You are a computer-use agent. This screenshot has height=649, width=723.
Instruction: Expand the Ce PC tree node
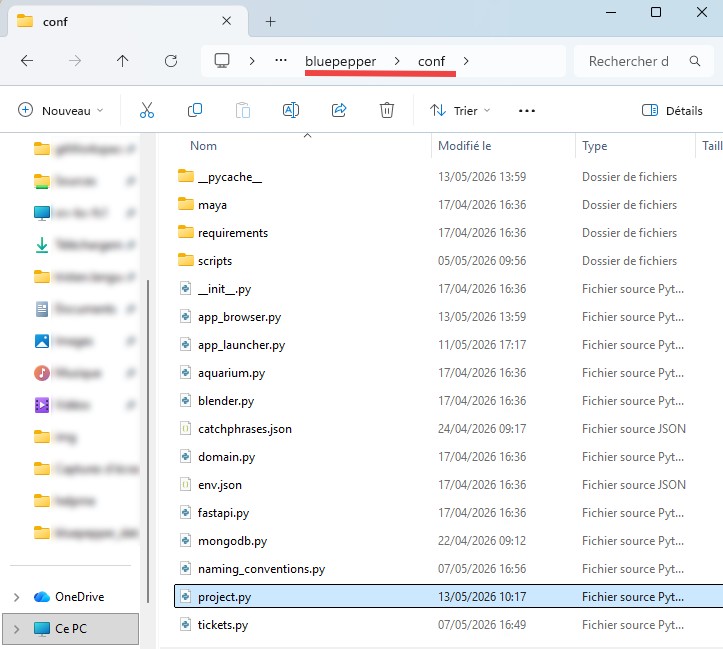pyautogui.click(x=17, y=629)
